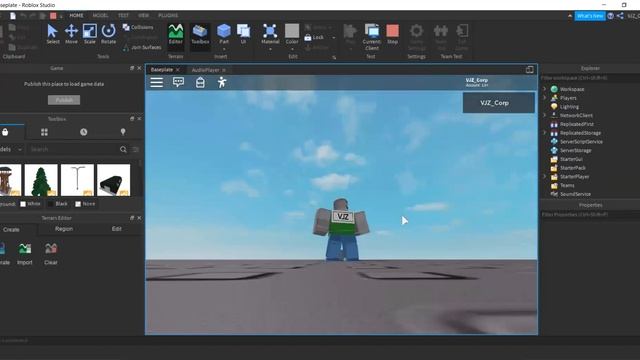
Task: Expand the Workspace tree node
Action: pyautogui.click(x=544, y=89)
